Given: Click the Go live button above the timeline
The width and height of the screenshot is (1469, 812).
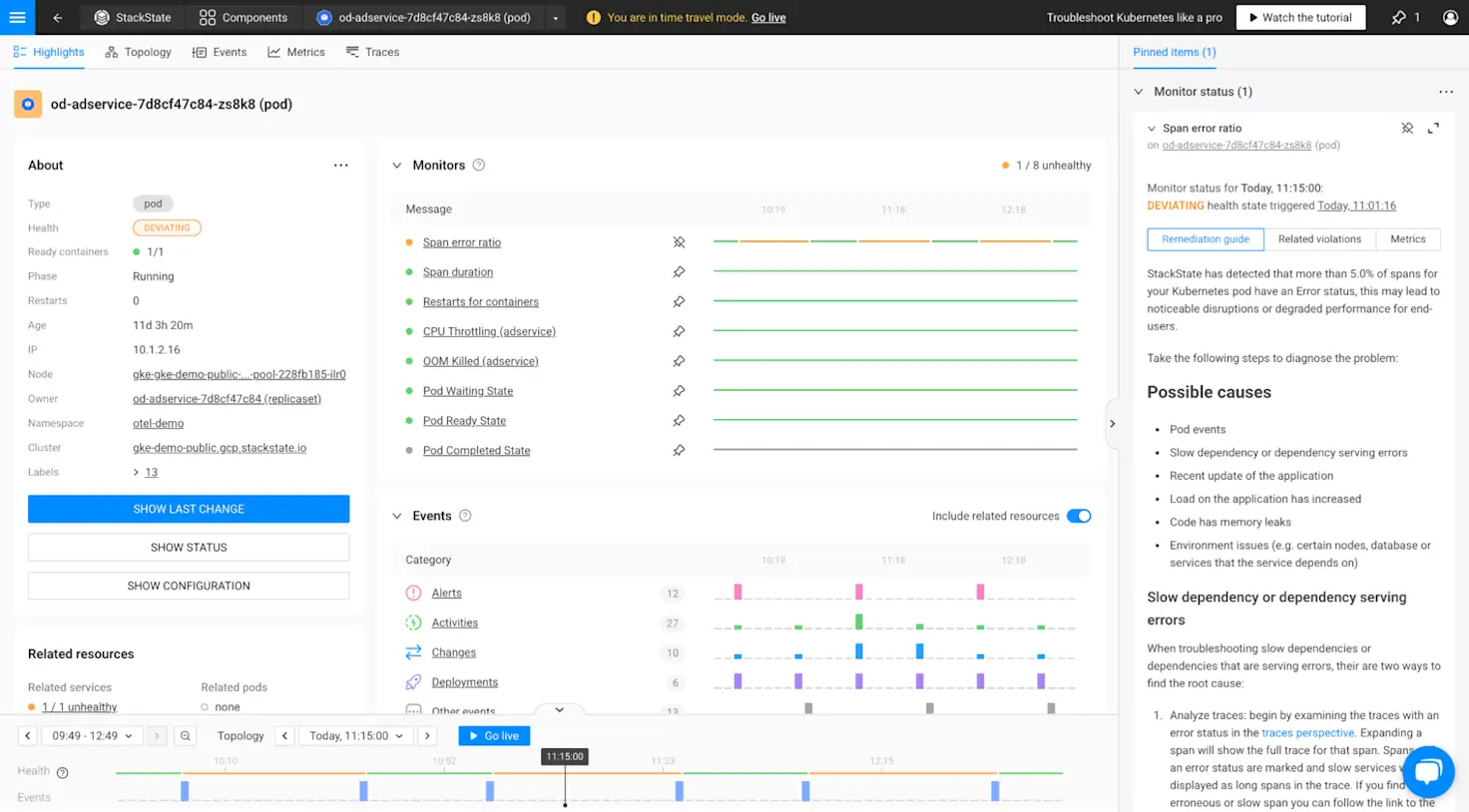Looking at the screenshot, I should click(493, 735).
